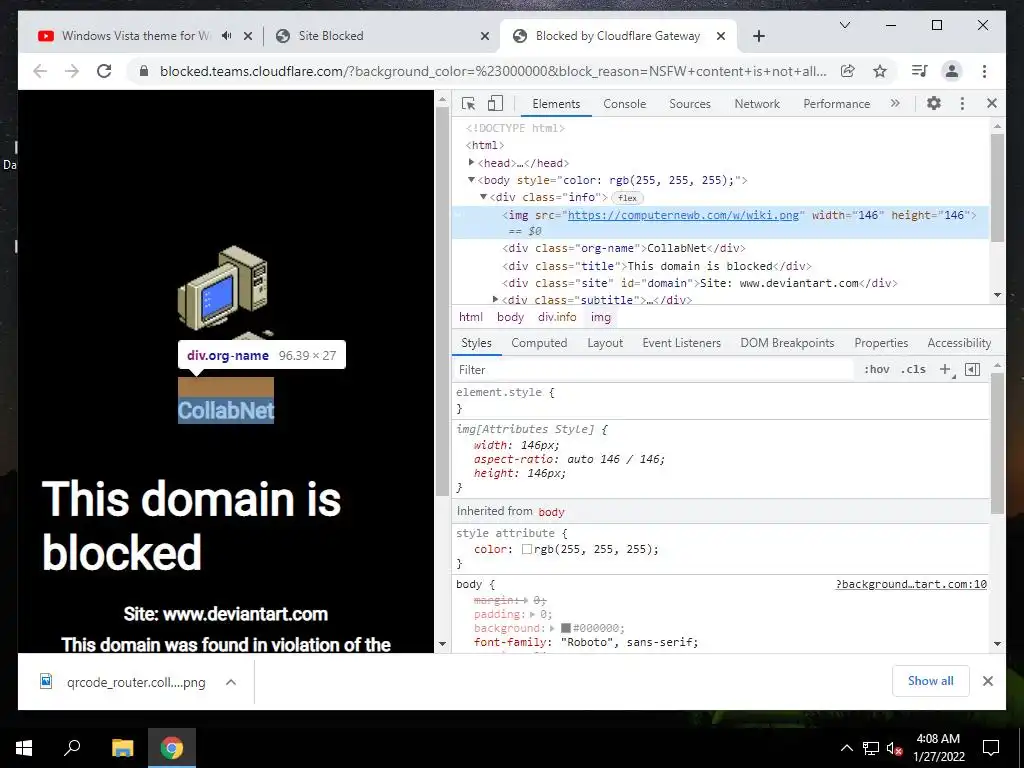The height and width of the screenshot is (768, 1024).
Task: Switch to the Layout pane
Action: coord(605,343)
